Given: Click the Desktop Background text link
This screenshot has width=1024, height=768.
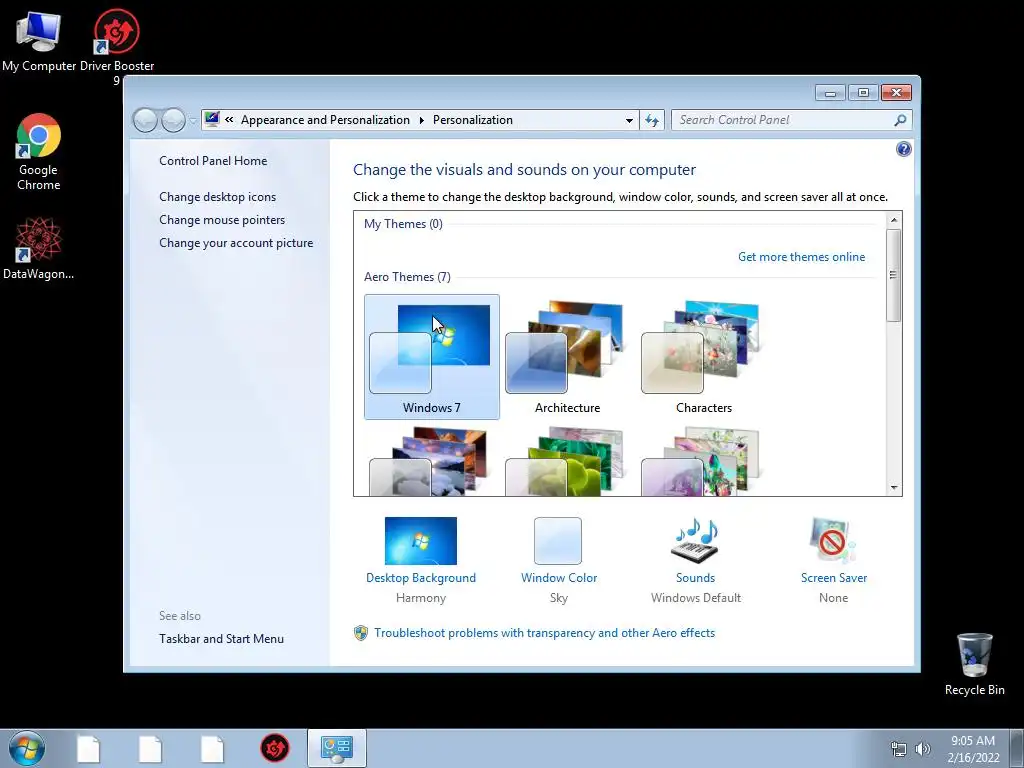Looking at the screenshot, I should point(421,578).
